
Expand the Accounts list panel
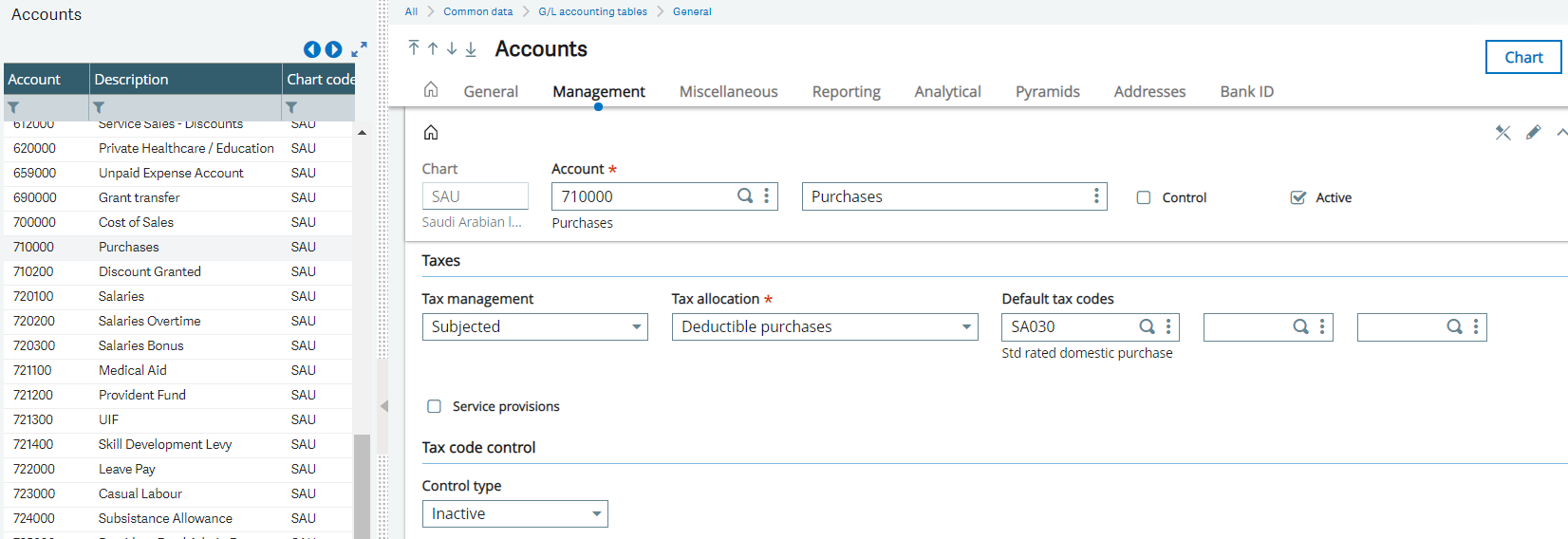[x=359, y=49]
